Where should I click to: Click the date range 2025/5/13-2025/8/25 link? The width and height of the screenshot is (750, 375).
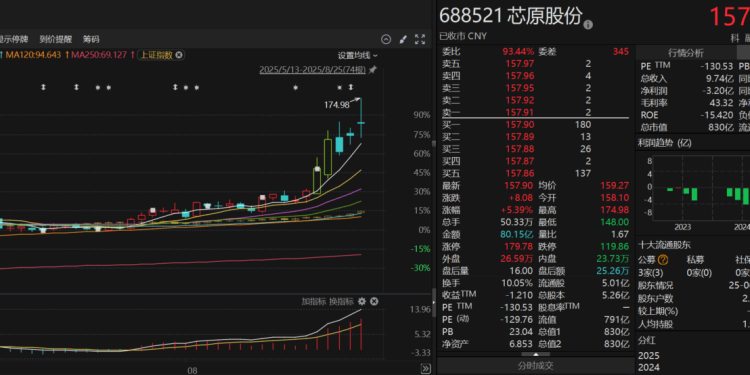[312, 70]
